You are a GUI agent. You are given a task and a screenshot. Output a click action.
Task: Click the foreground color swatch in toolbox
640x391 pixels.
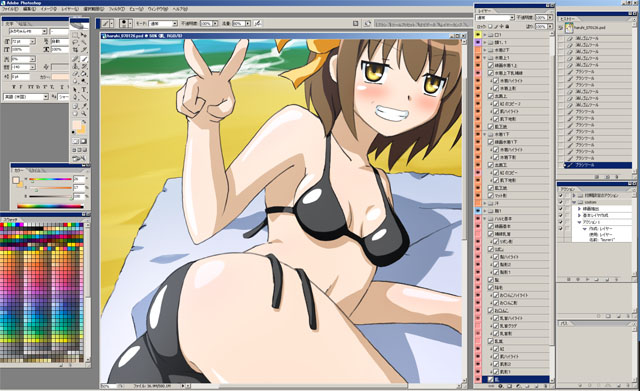76,125
